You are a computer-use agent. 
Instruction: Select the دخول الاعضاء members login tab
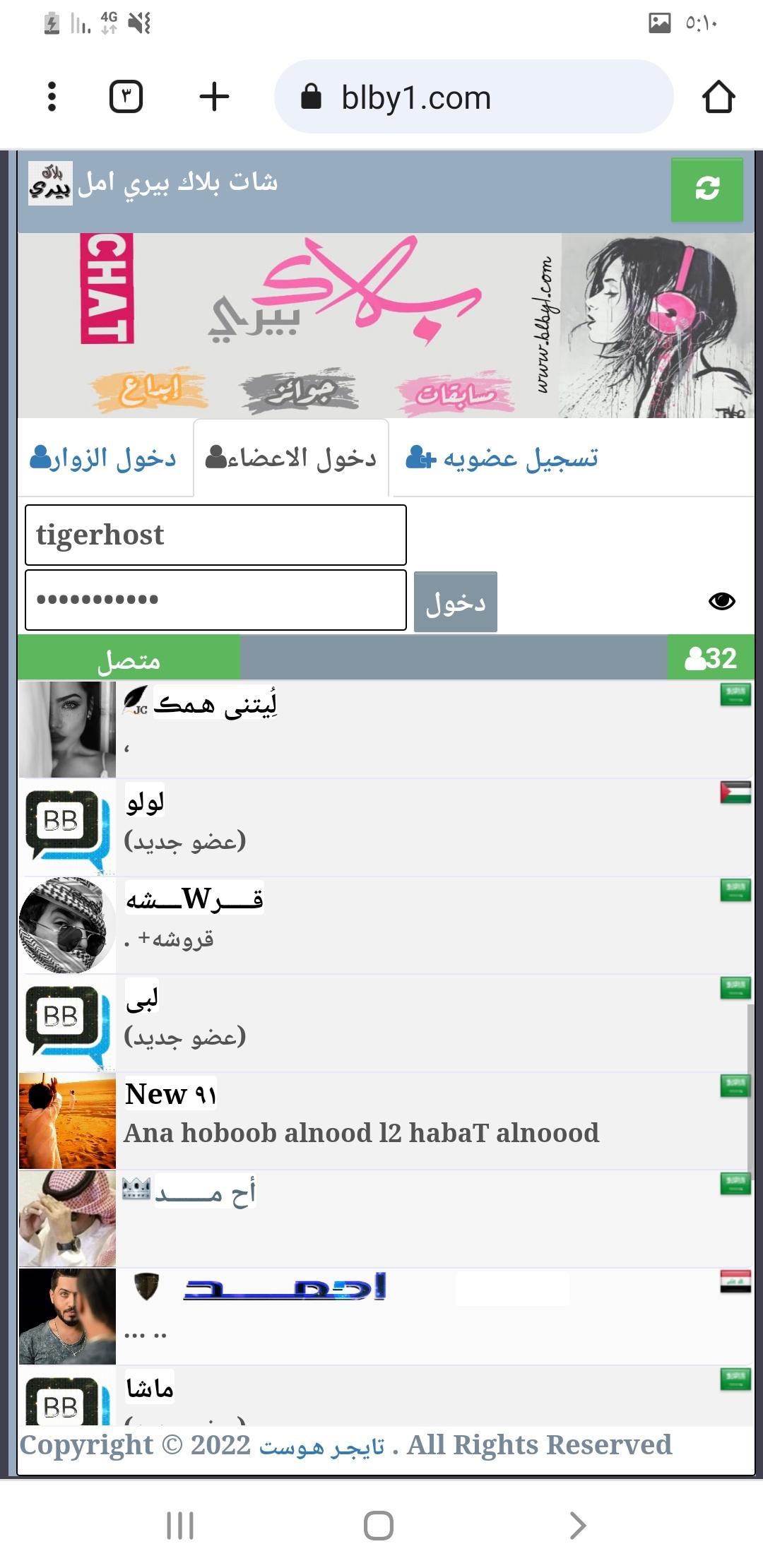click(x=291, y=458)
